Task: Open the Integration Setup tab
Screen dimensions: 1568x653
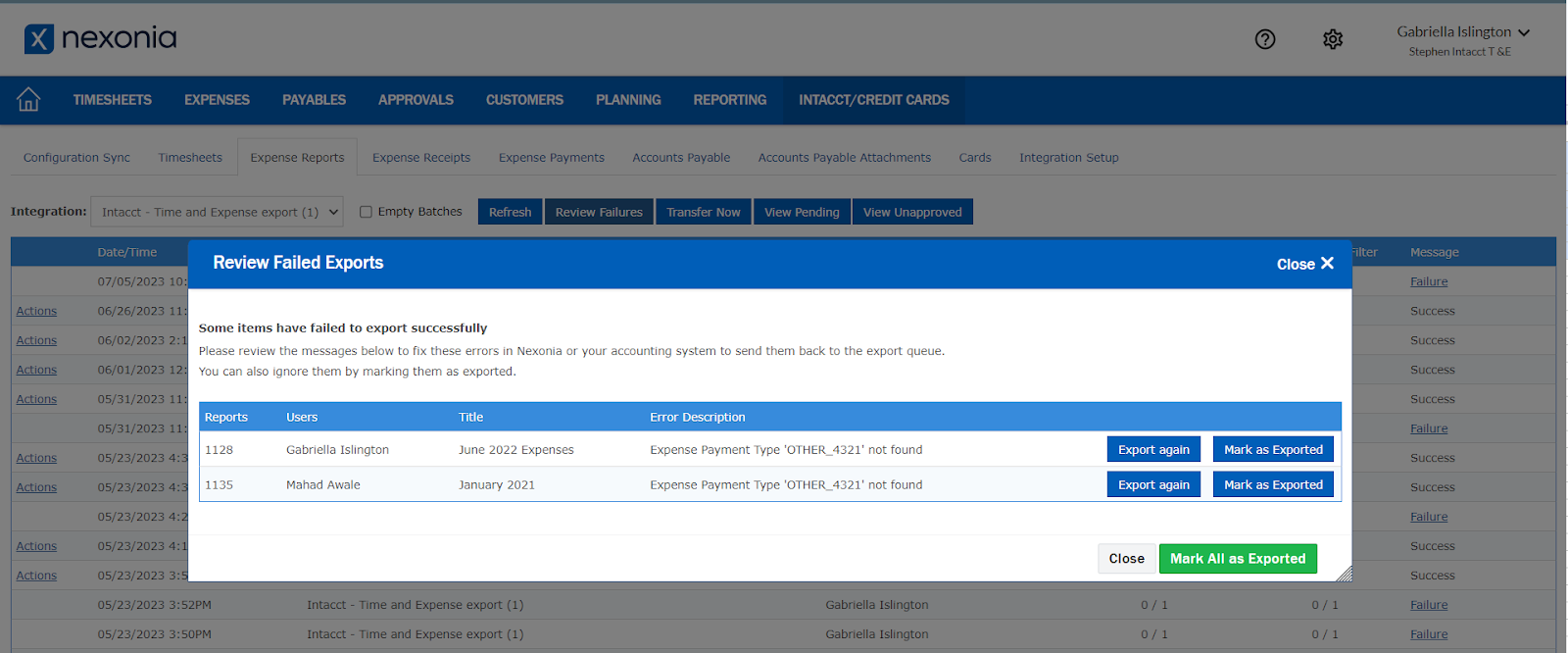Action: point(1069,158)
